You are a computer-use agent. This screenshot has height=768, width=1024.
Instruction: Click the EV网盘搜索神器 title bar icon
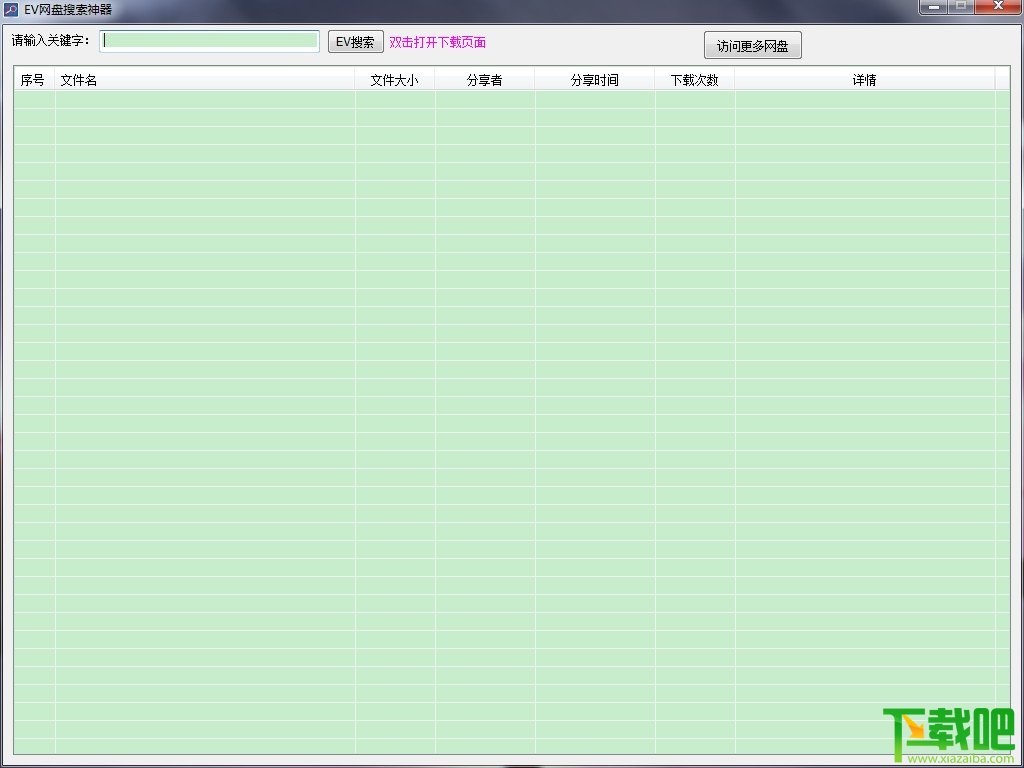[x=12, y=10]
